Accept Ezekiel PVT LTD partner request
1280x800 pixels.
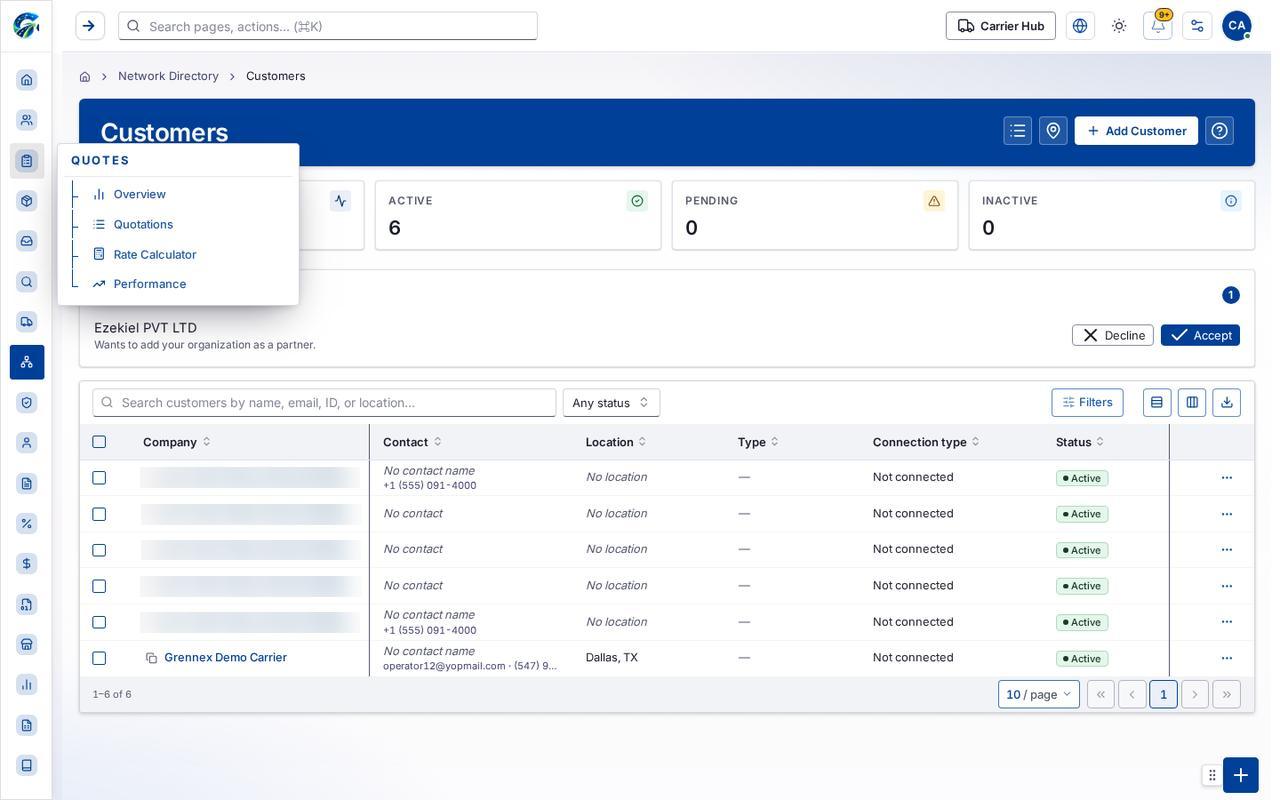point(1200,335)
